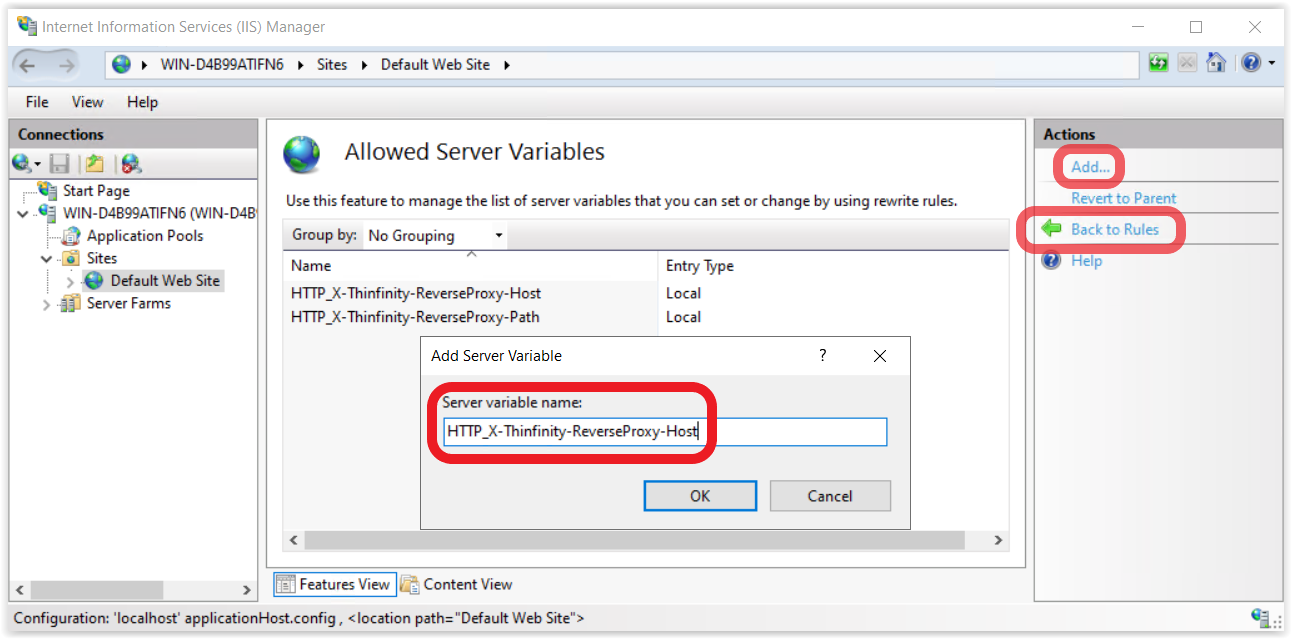Open the View menu
The image size is (1292, 639).
point(87,102)
